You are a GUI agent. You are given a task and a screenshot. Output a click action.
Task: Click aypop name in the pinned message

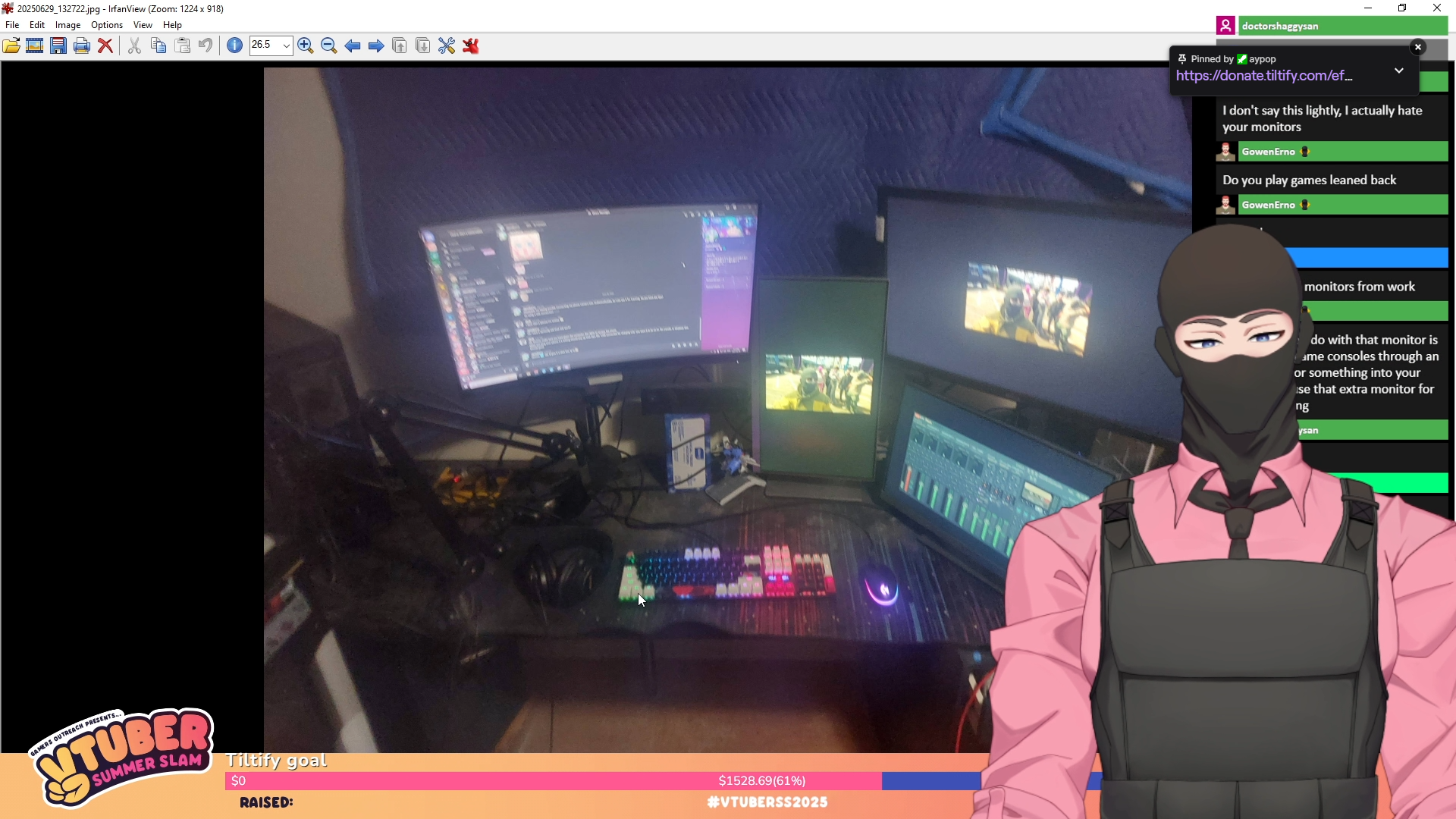(1263, 59)
